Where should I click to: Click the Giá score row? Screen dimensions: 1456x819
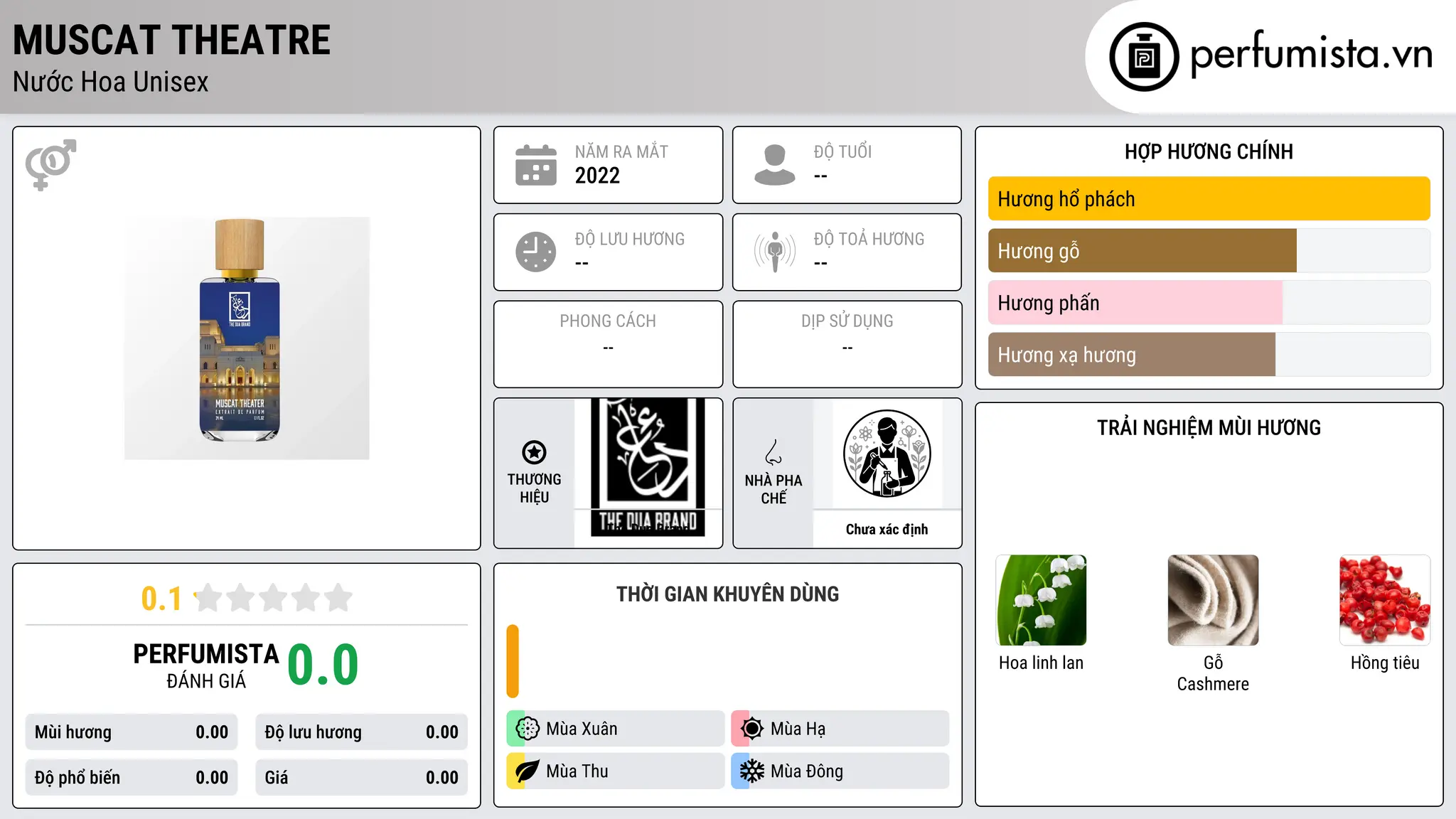[362, 778]
